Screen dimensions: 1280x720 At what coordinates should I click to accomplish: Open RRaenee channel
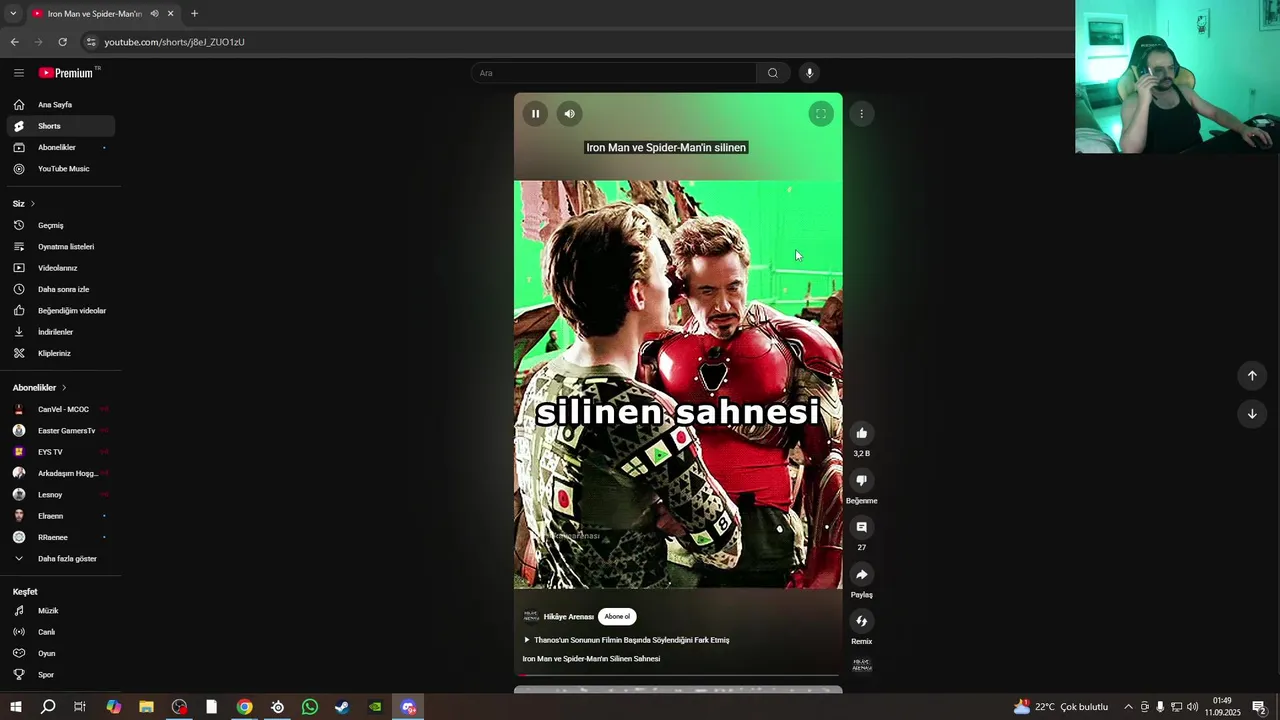tap(60, 538)
